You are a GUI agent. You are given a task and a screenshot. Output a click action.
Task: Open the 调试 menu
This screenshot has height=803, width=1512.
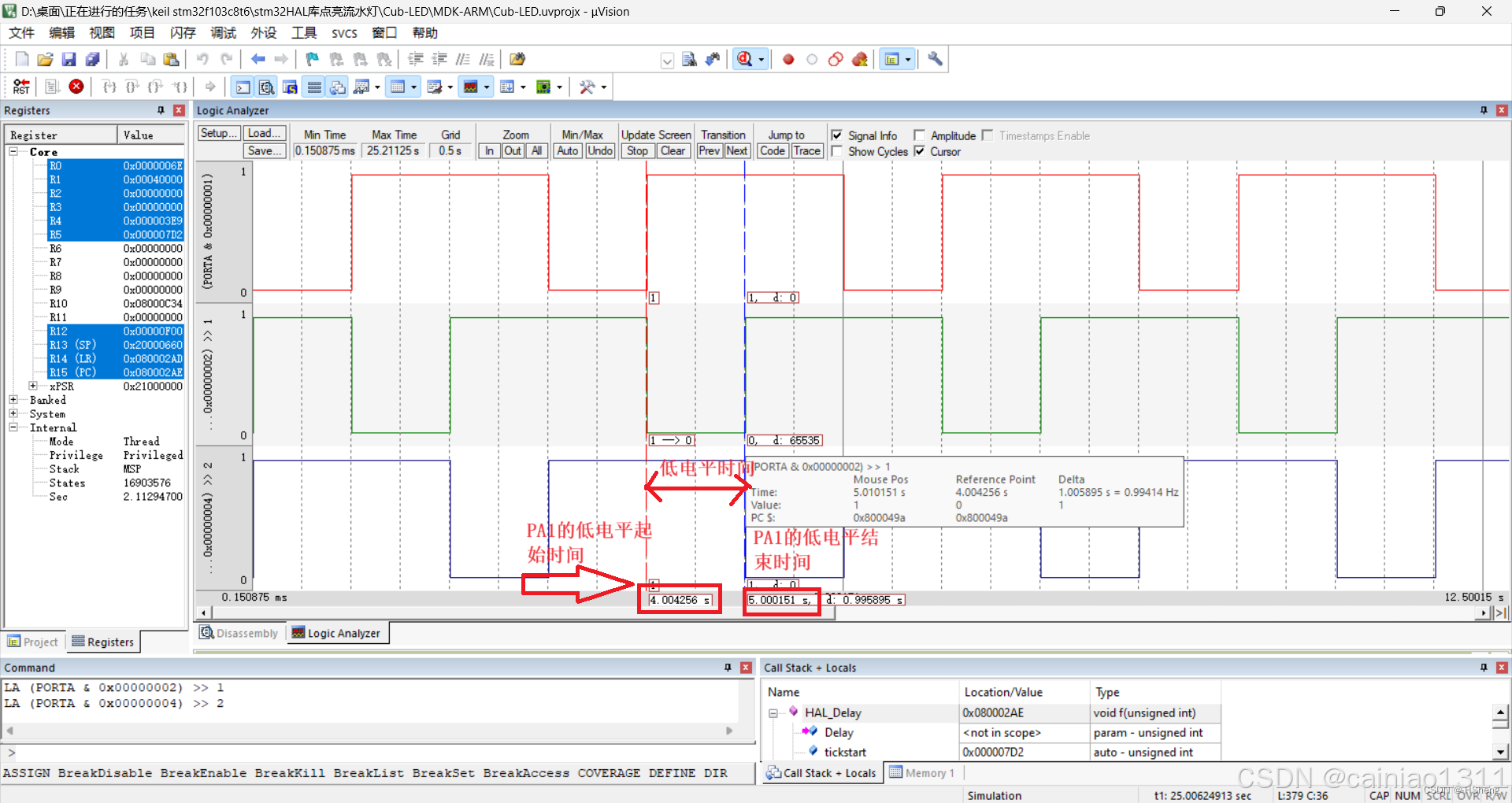223,32
